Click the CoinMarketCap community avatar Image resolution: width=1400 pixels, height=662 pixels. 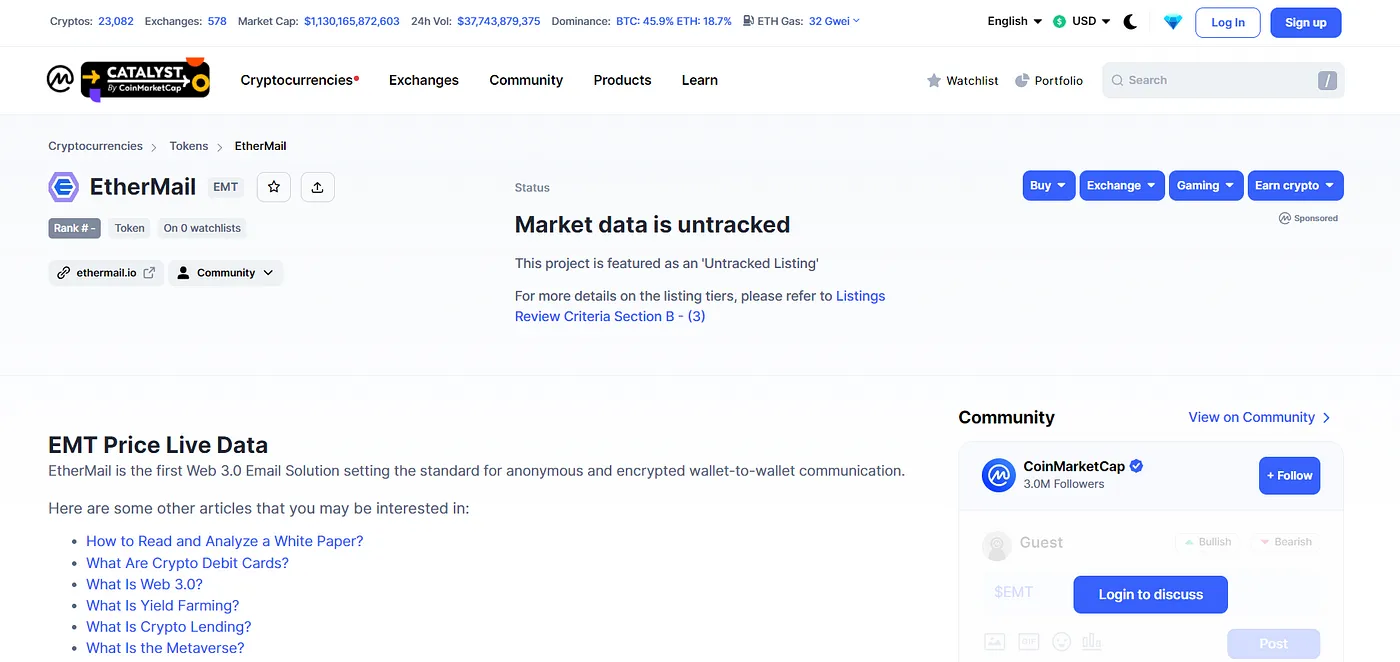(999, 475)
